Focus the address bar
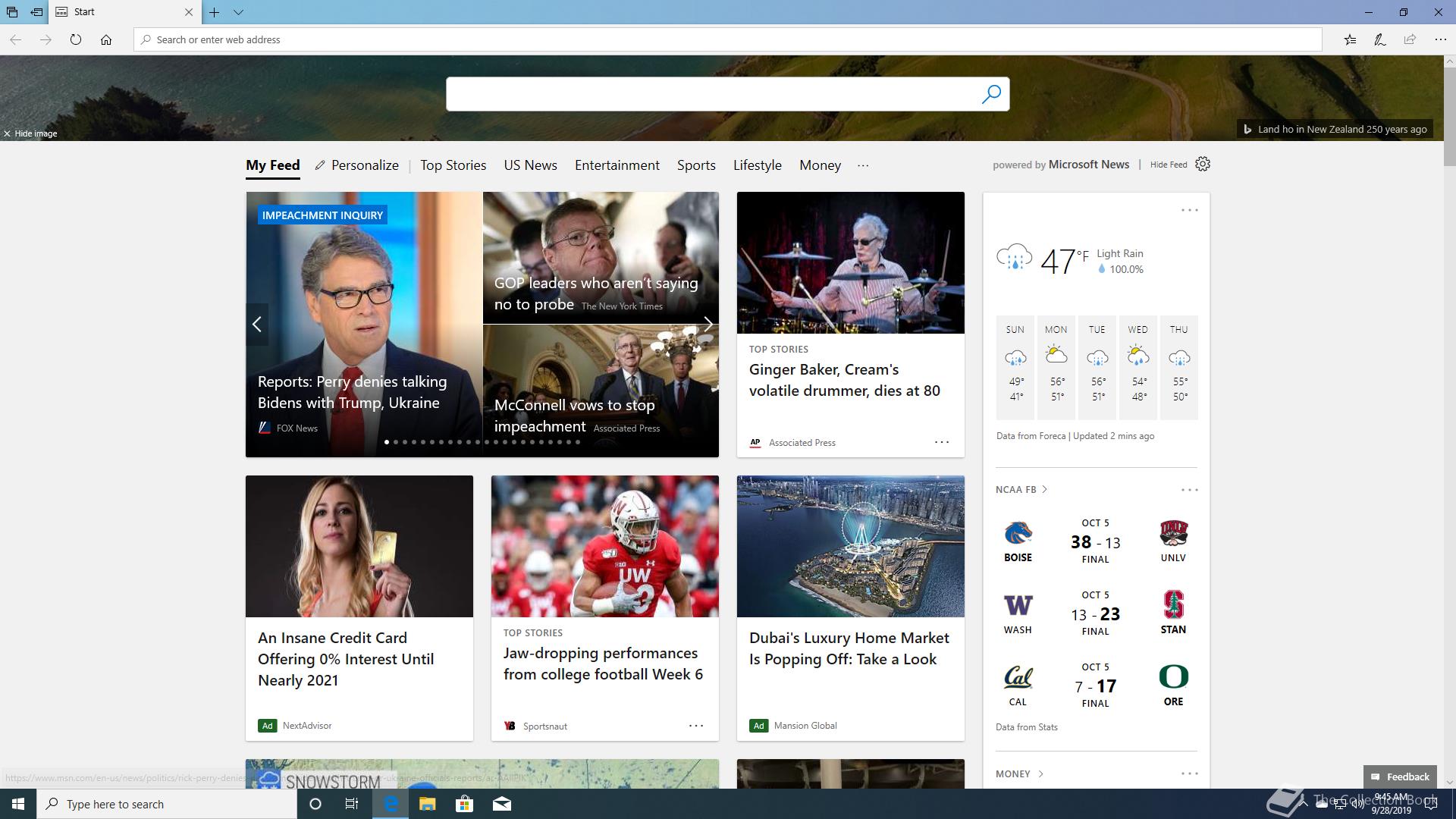 pos(728,39)
